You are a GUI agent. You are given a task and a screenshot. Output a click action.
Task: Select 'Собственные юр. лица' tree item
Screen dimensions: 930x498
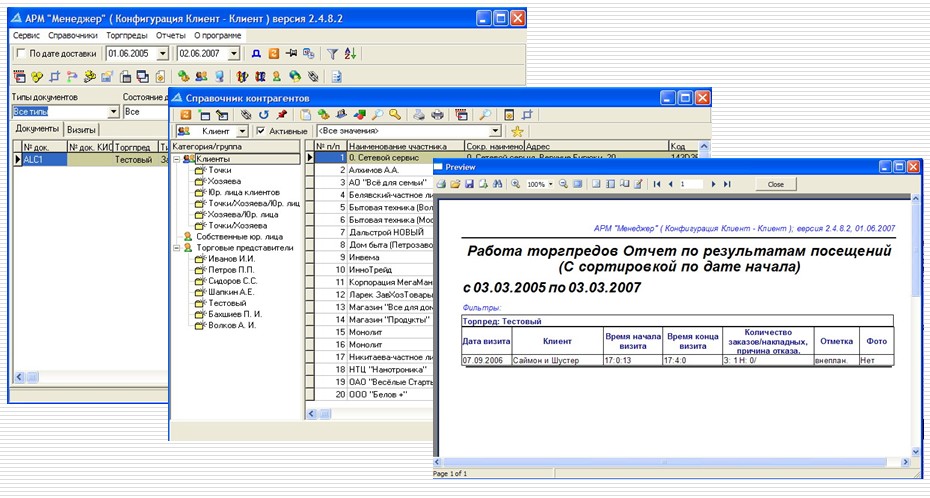[240, 237]
